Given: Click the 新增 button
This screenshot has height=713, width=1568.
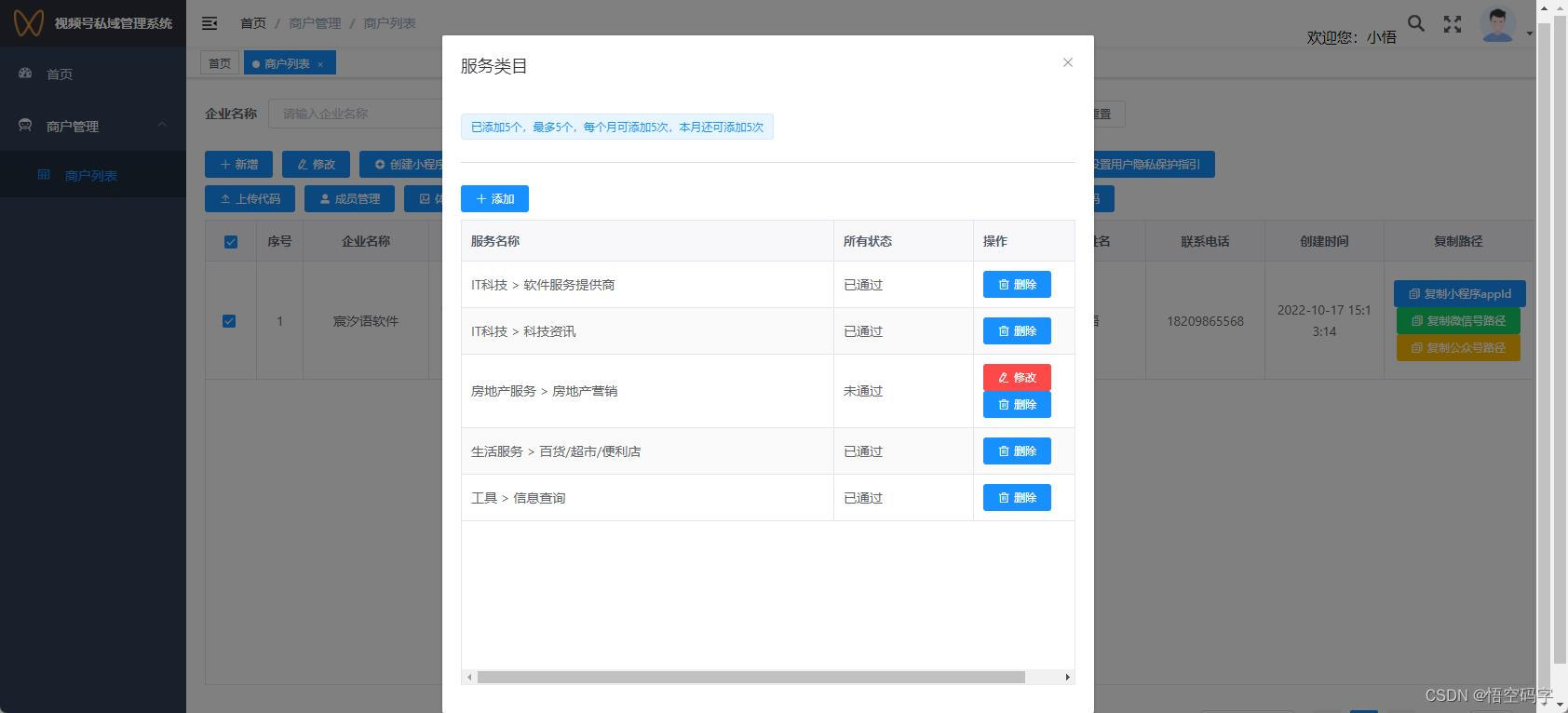Looking at the screenshot, I should pyautogui.click(x=238, y=164).
